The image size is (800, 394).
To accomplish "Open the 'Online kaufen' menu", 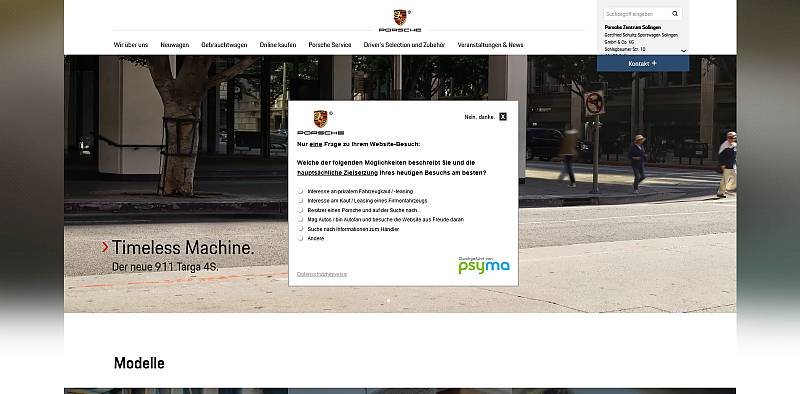I will click(278, 45).
